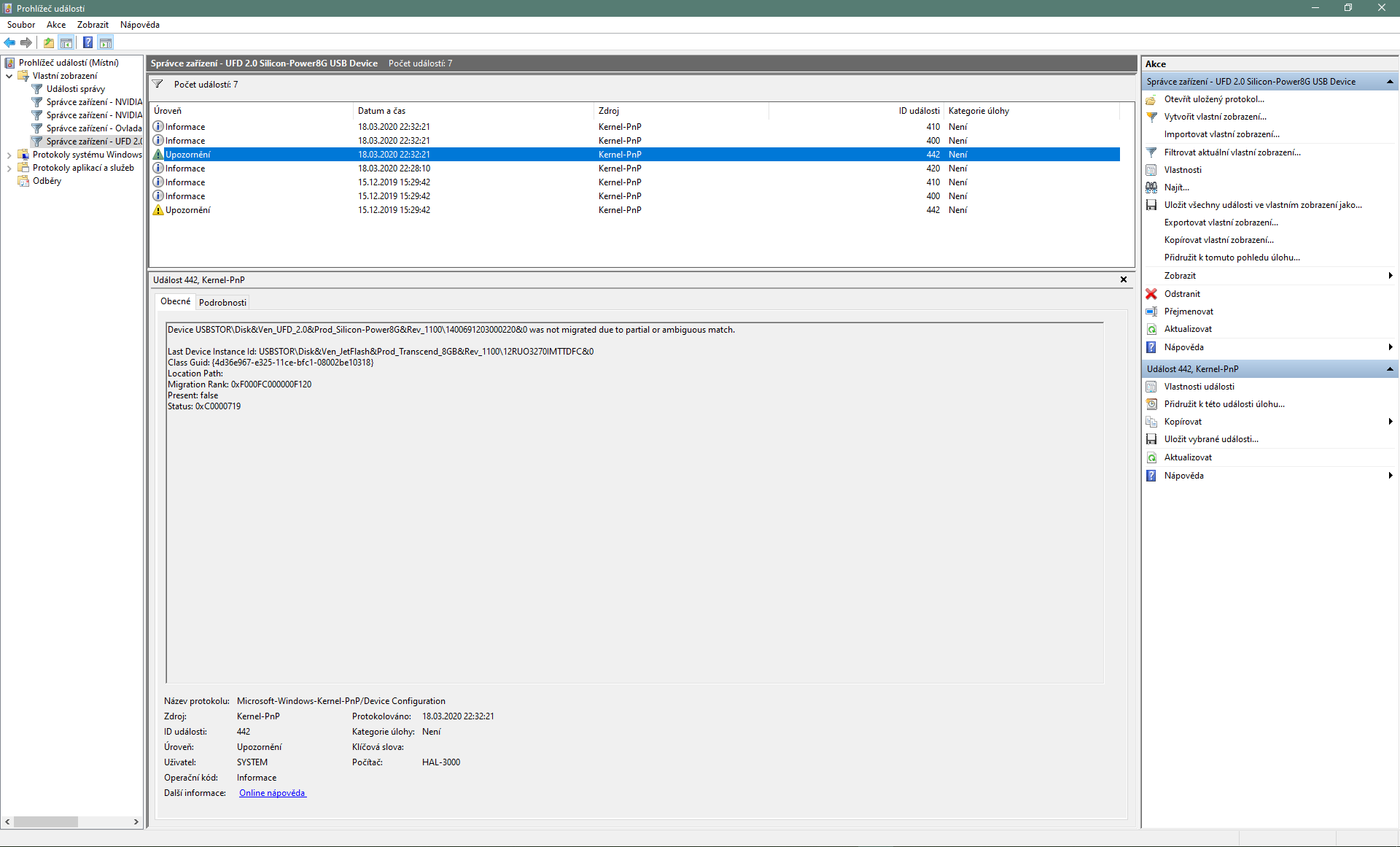The image size is (1400, 847).
Task: Click the Vlastnosti události icon
Action: pyautogui.click(x=1151, y=387)
